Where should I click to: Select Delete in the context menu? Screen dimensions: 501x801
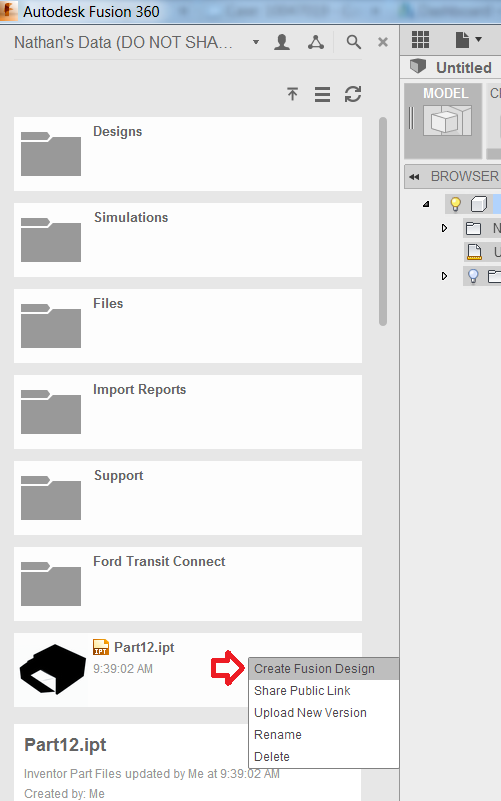tap(323, 757)
